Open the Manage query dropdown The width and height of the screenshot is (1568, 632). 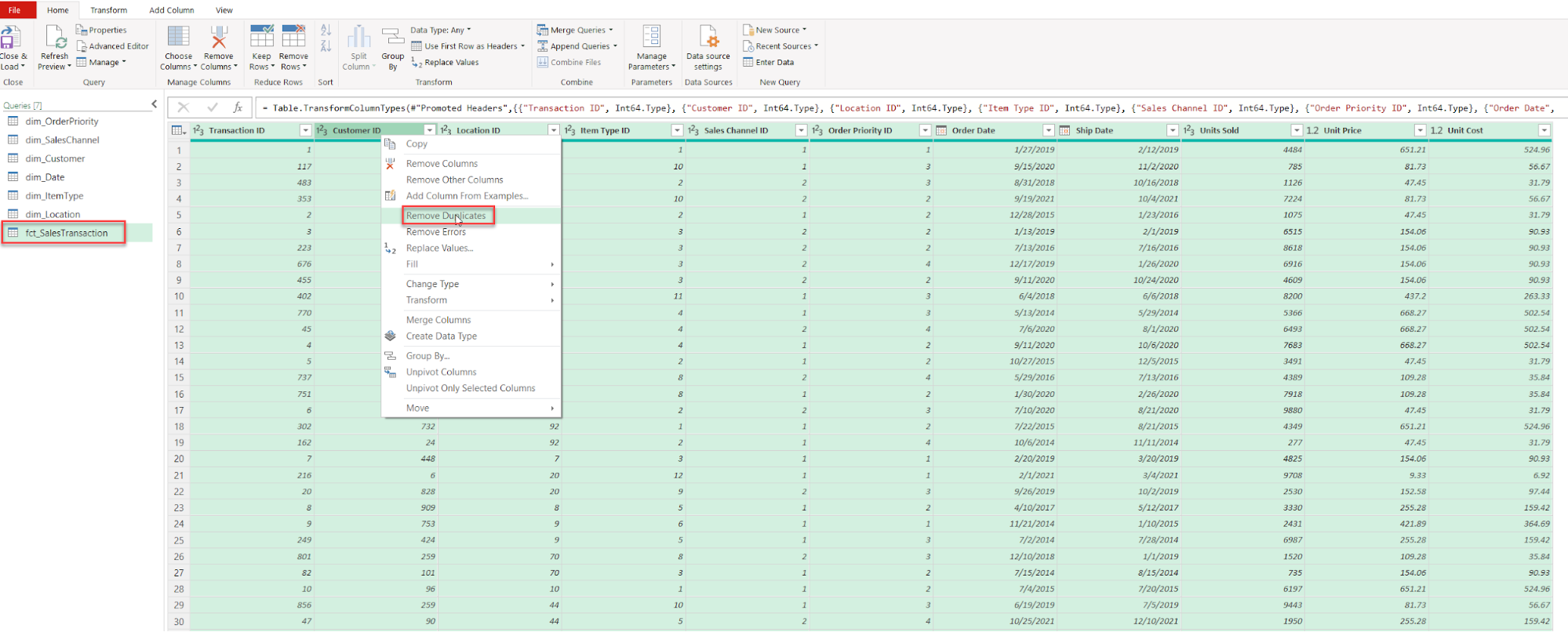pyautogui.click(x=101, y=63)
